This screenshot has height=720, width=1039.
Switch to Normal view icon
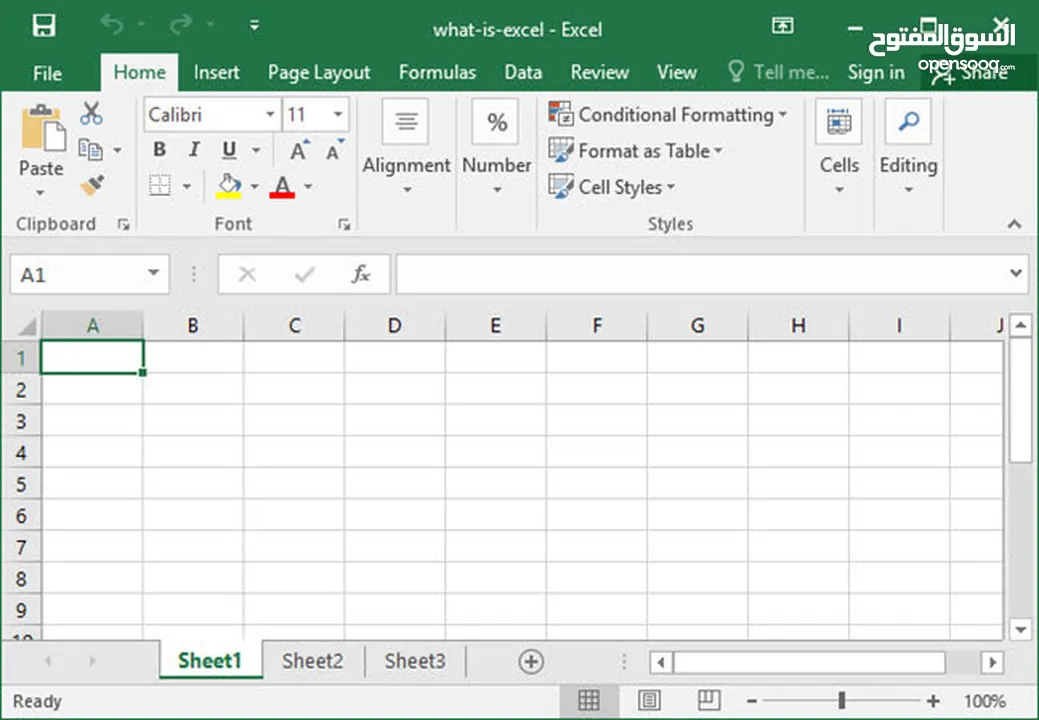click(588, 700)
